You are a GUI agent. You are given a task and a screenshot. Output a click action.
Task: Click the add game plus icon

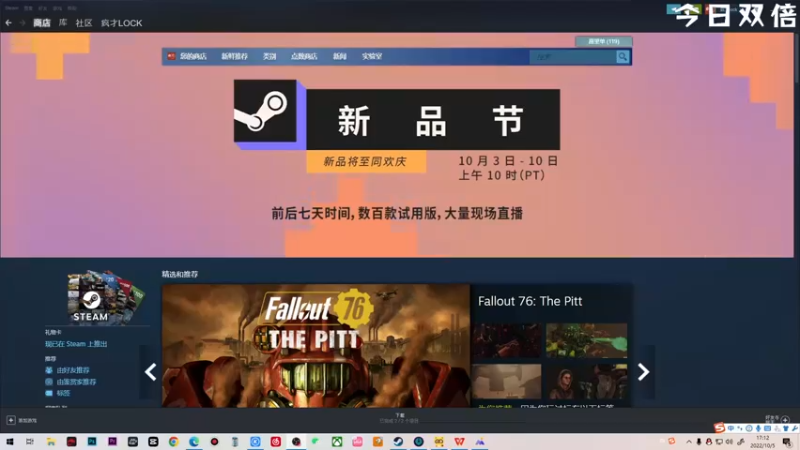[11, 420]
